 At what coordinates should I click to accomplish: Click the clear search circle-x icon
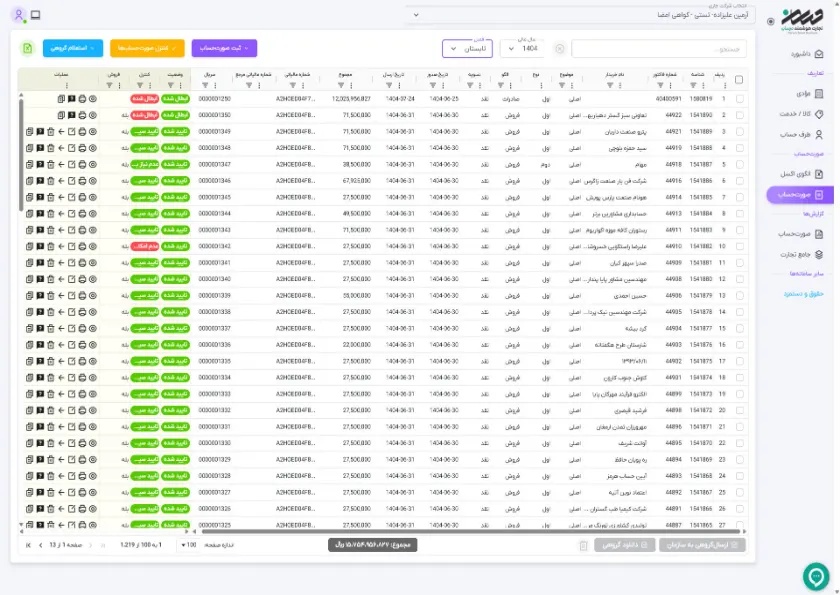pos(559,49)
